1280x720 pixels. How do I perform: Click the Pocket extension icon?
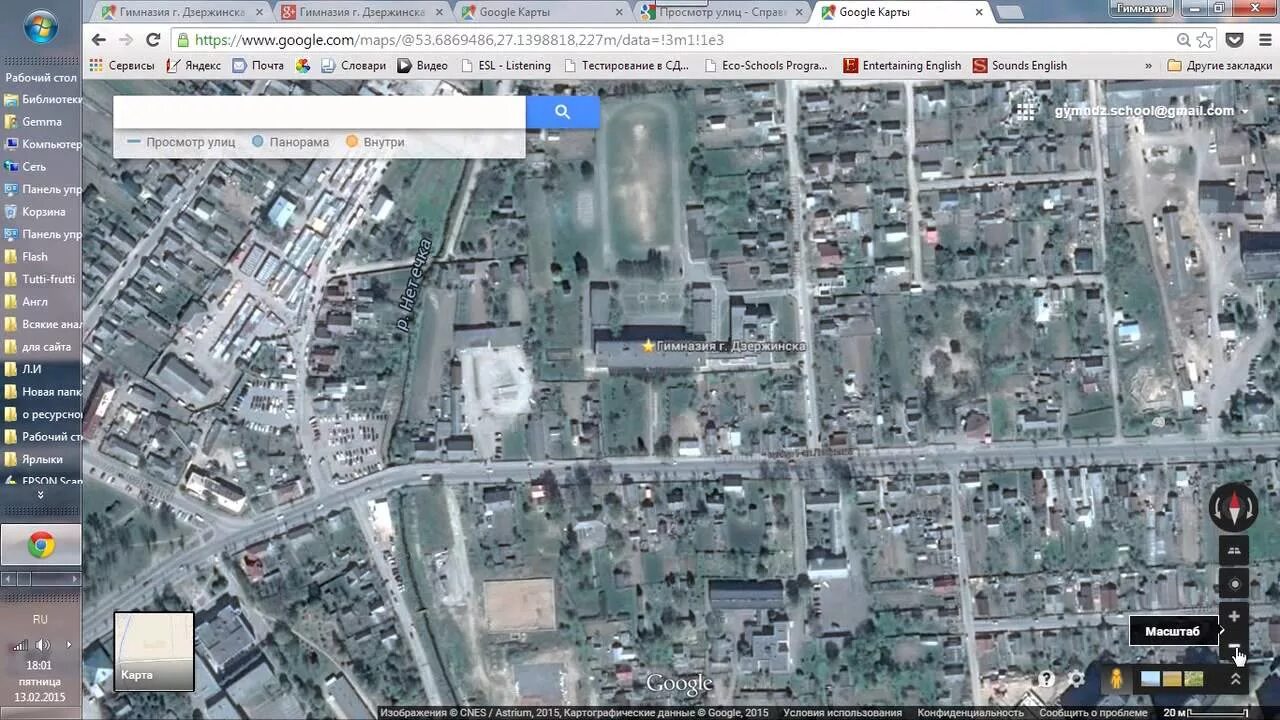(1235, 40)
